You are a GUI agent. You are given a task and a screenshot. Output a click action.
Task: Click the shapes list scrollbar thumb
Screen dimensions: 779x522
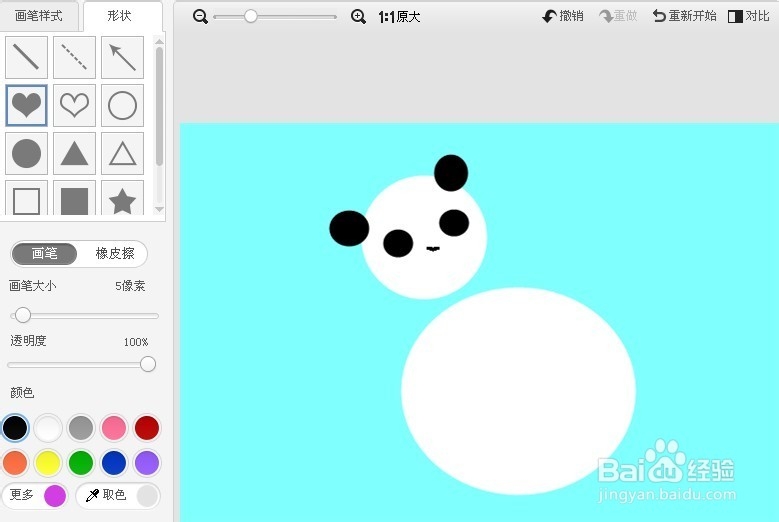pyautogui.click(x=159, y=106)
